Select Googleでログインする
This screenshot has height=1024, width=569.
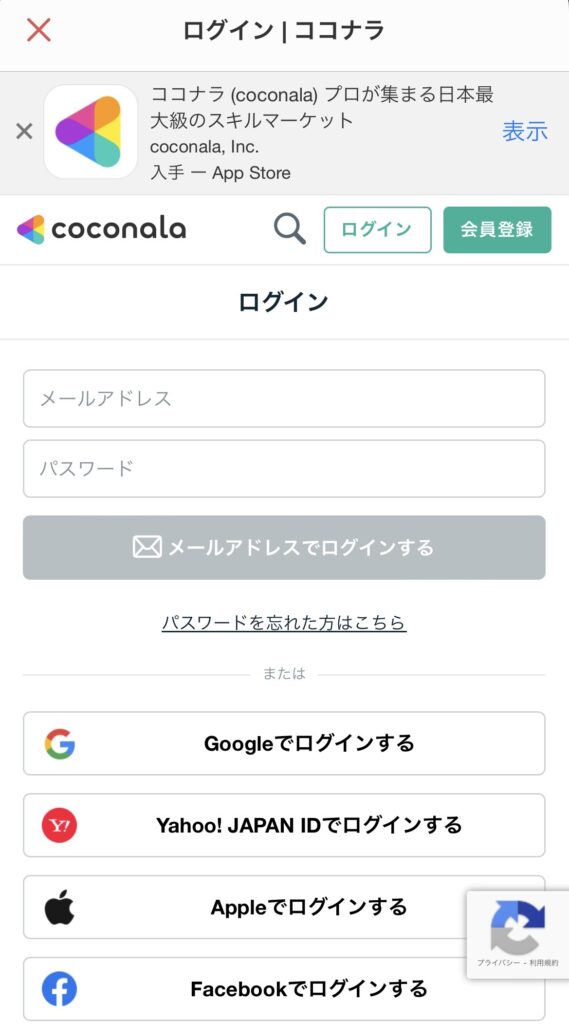[x=284, y=743]
